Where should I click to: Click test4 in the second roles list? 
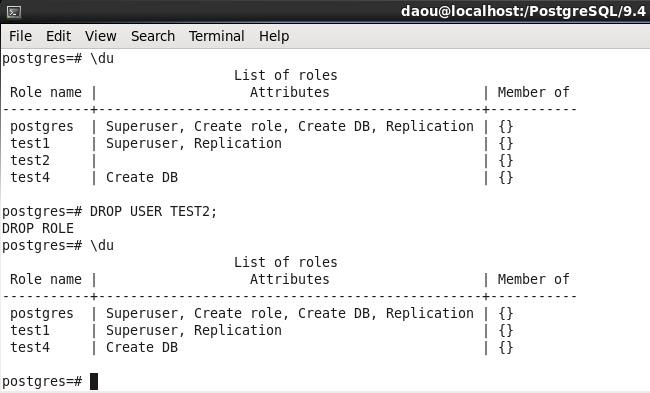pyautogui.click(x=30, y=347)
